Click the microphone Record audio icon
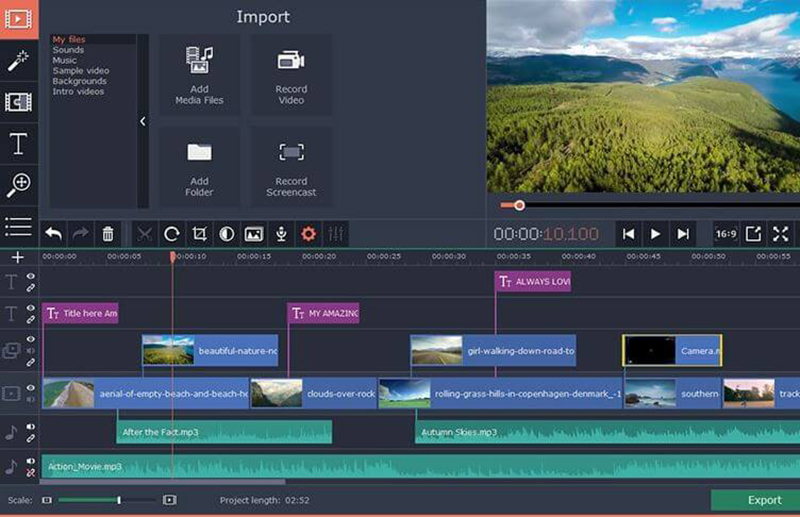Image resolution: width=800 pixels, height=517 pixels. [x=282, y=234]
